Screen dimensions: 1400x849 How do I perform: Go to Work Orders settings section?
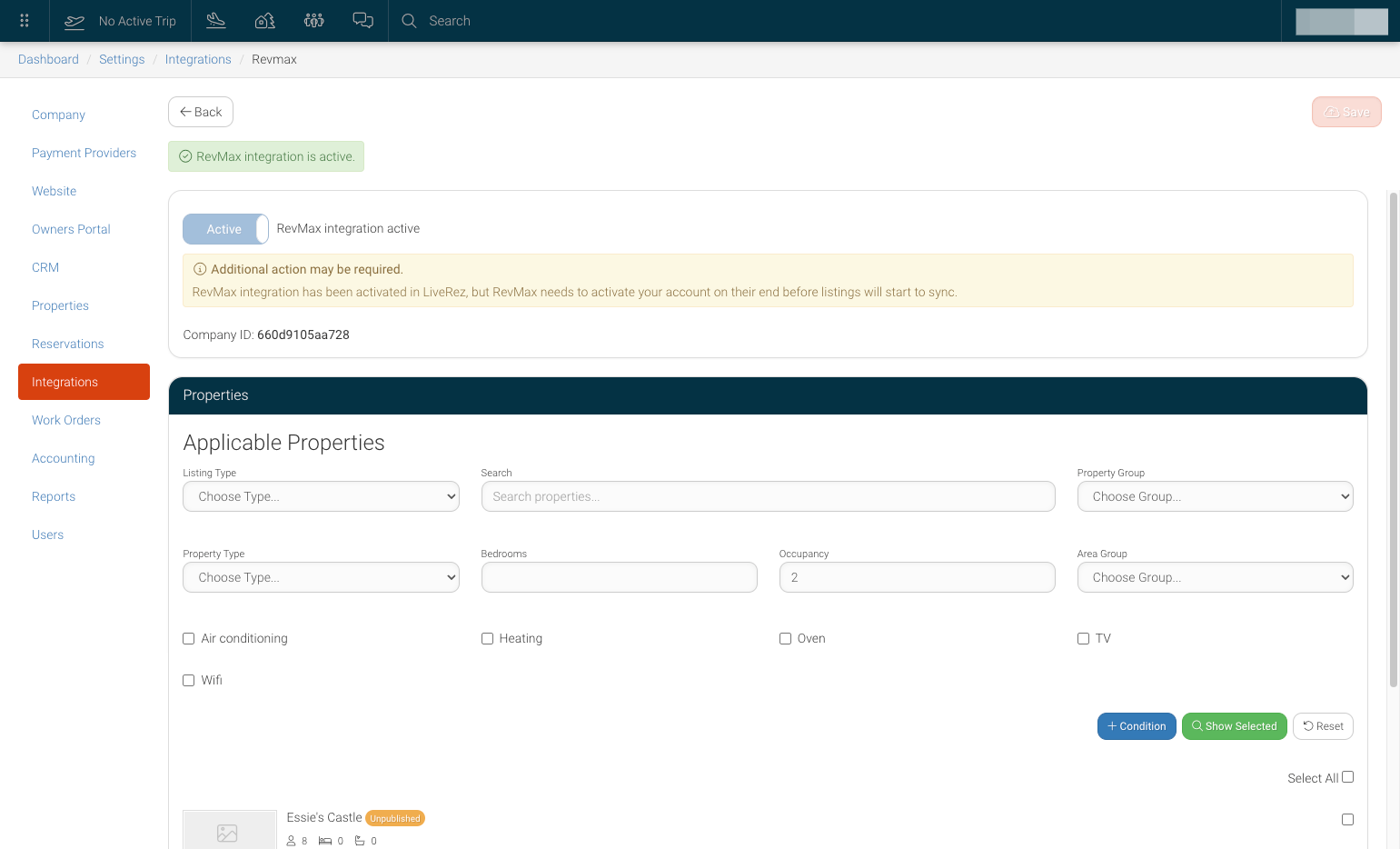point(66,420)
